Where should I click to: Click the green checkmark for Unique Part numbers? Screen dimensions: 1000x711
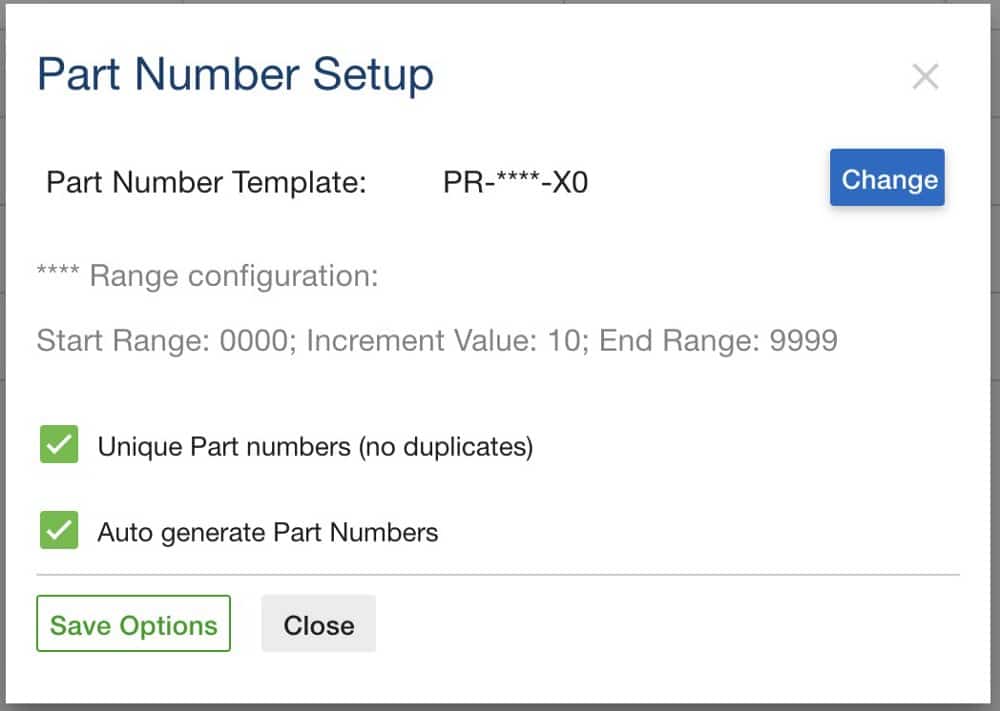point(58,443)
